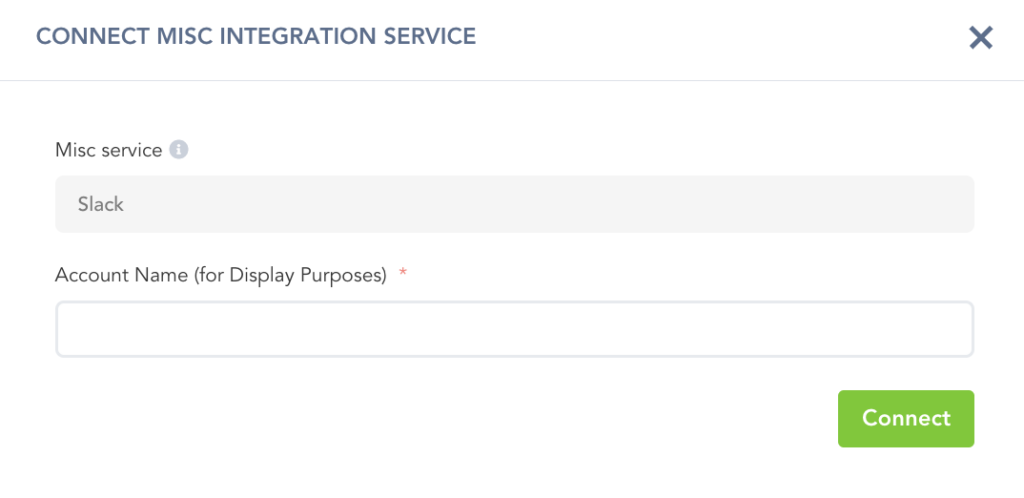Hit the X in the dialog header

pyautogui.click(x=980, y=38)
